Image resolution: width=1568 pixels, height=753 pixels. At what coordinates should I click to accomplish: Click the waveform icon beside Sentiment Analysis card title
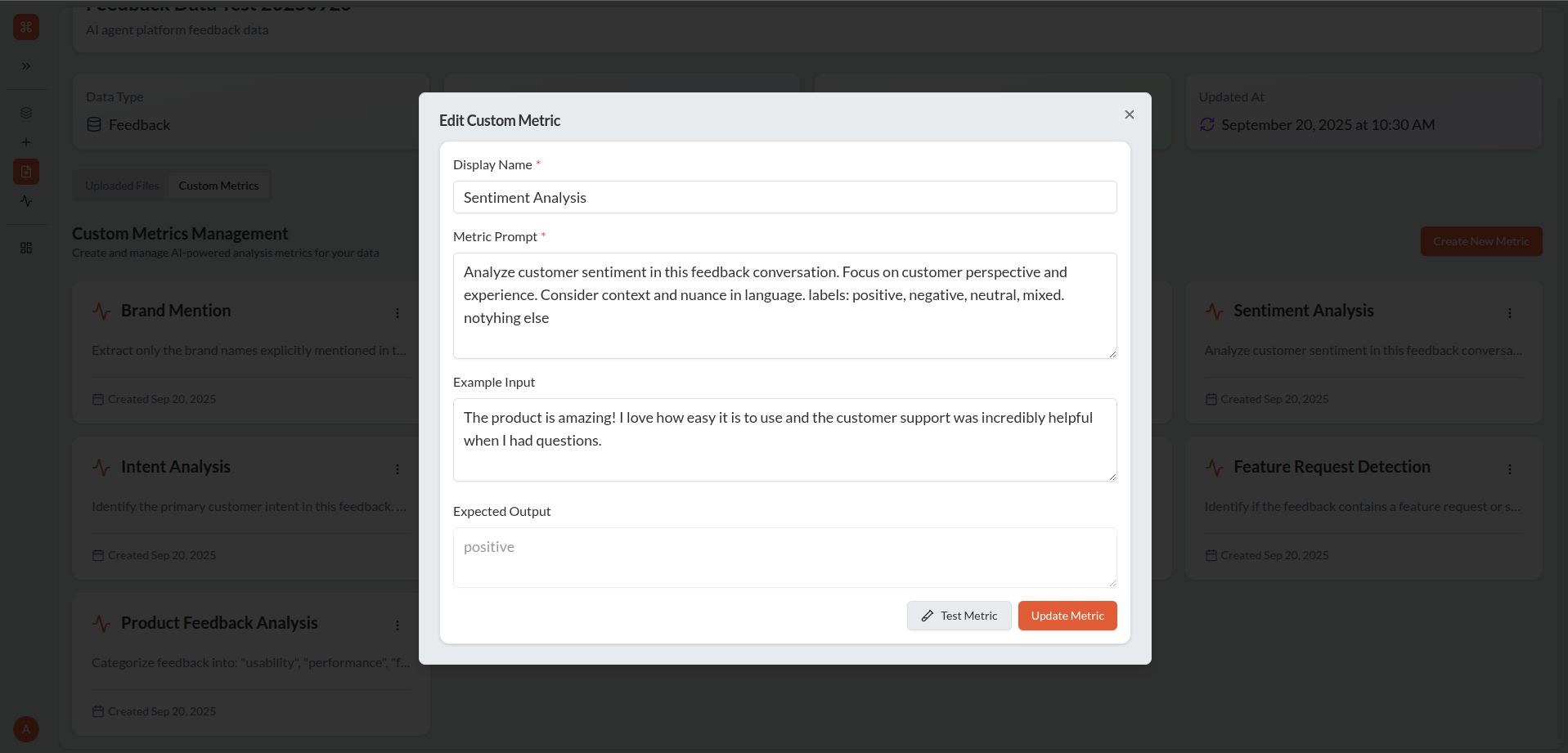[1214, 311]
